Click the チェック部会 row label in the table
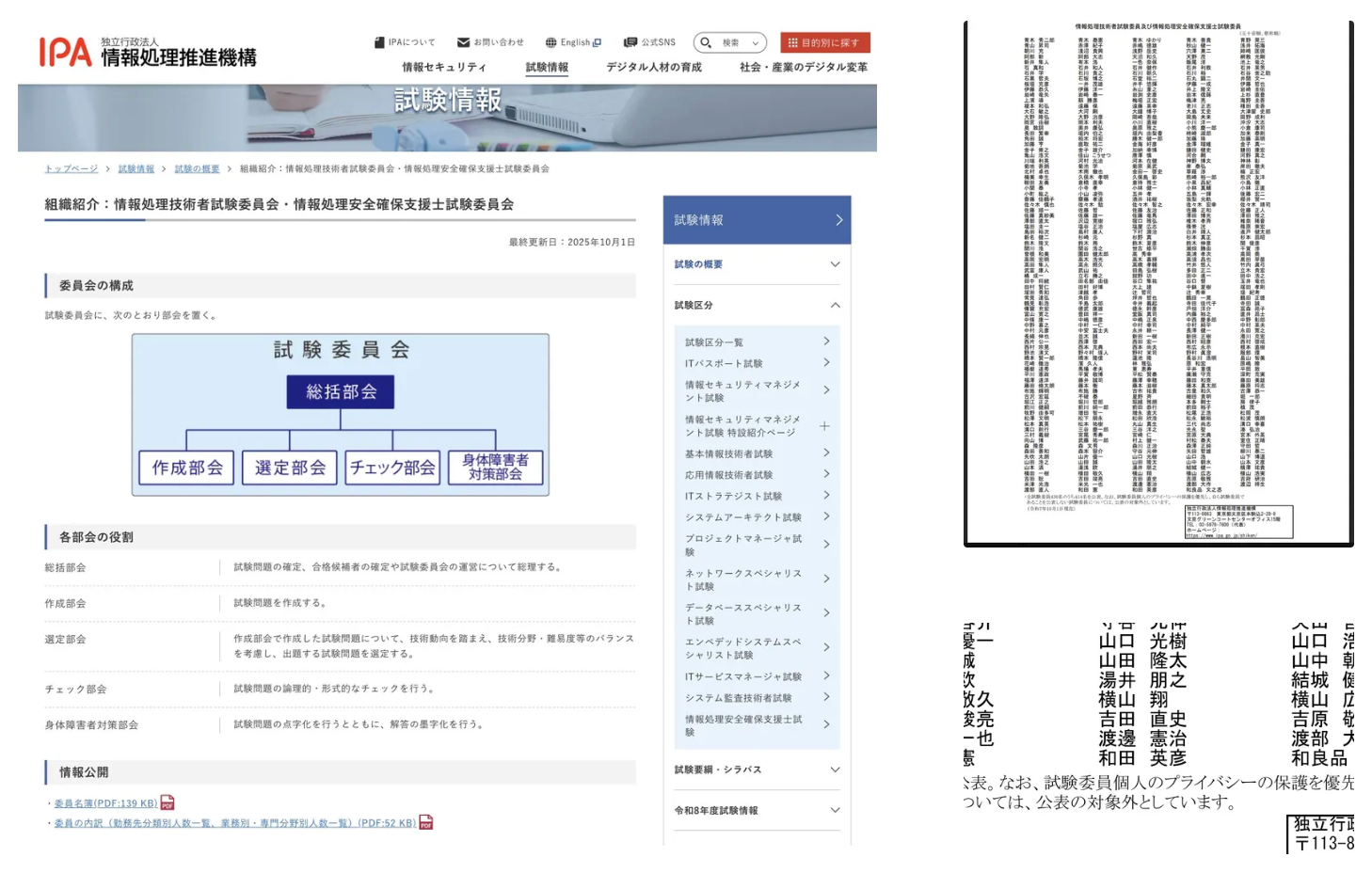Screen dimensions: 1372x873 (x=76, y=690)
